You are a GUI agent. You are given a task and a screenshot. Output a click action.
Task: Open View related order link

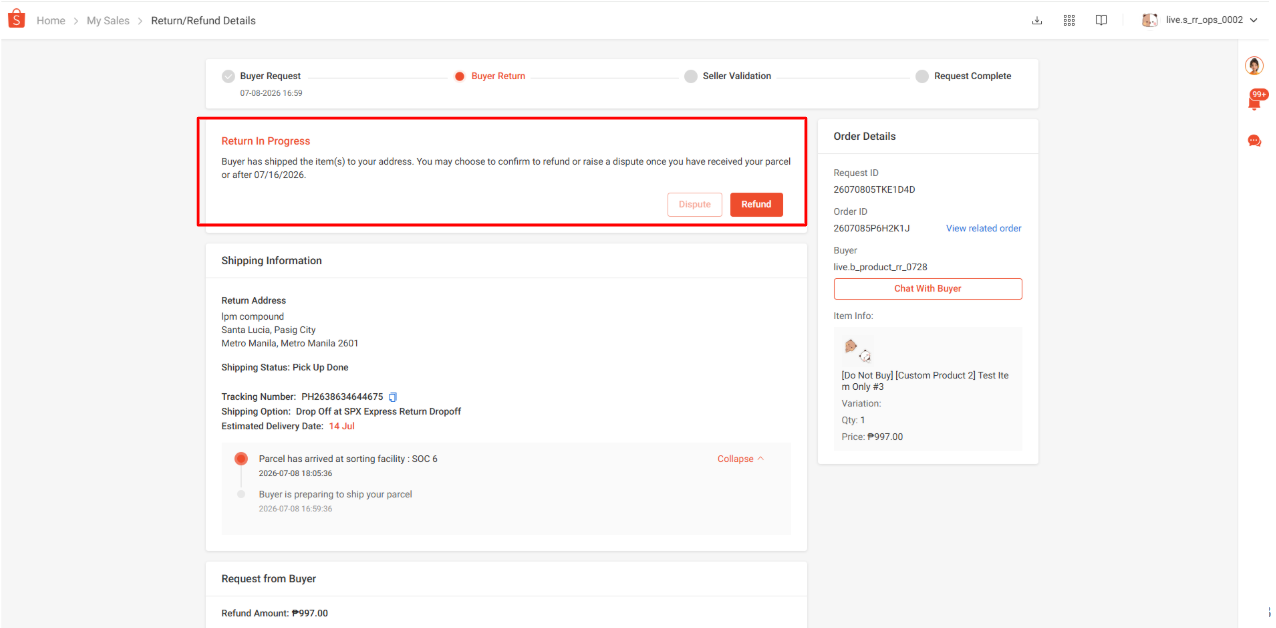tap(984, 228)
